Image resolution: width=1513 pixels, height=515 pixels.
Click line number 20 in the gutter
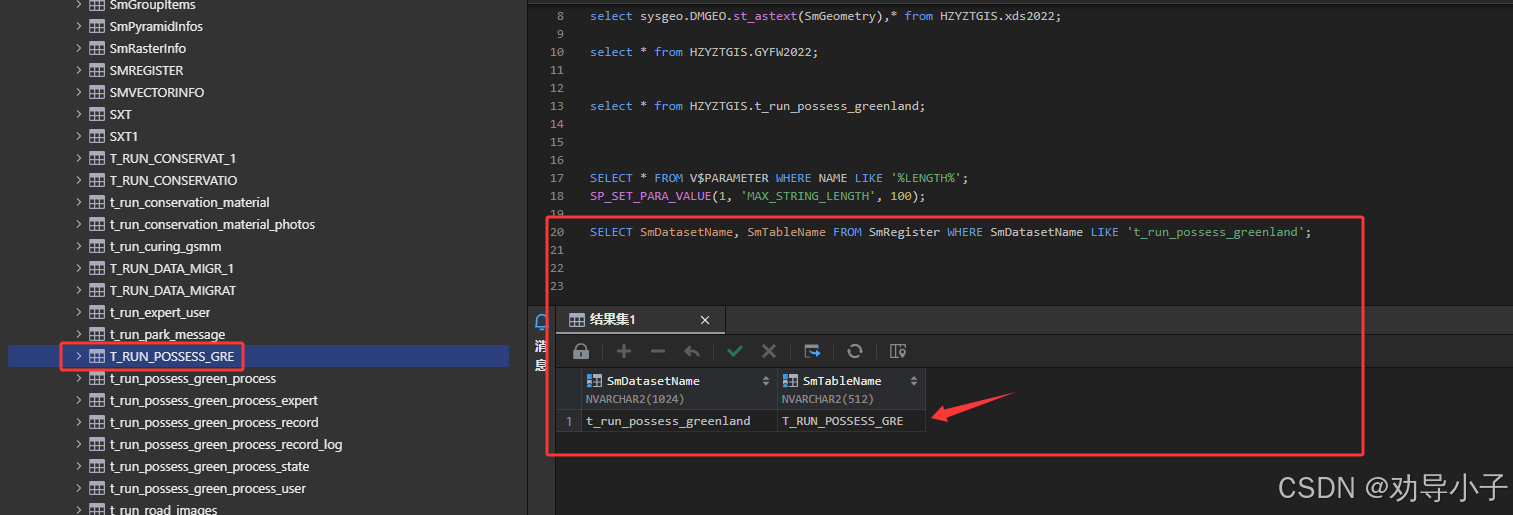click(x=557, y=231)
